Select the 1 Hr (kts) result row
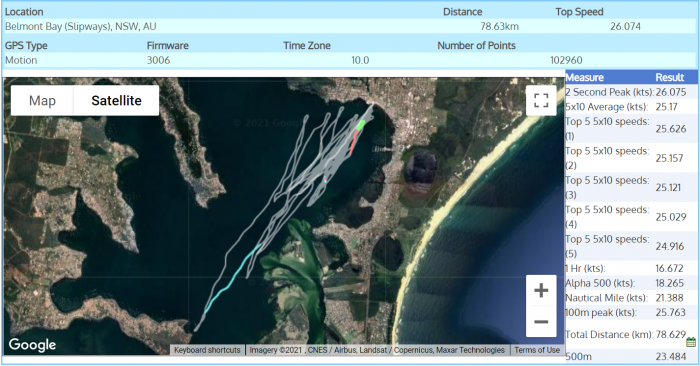Viewport: 700px width, 366px height. pyautogui.click(x=631, y=268)
